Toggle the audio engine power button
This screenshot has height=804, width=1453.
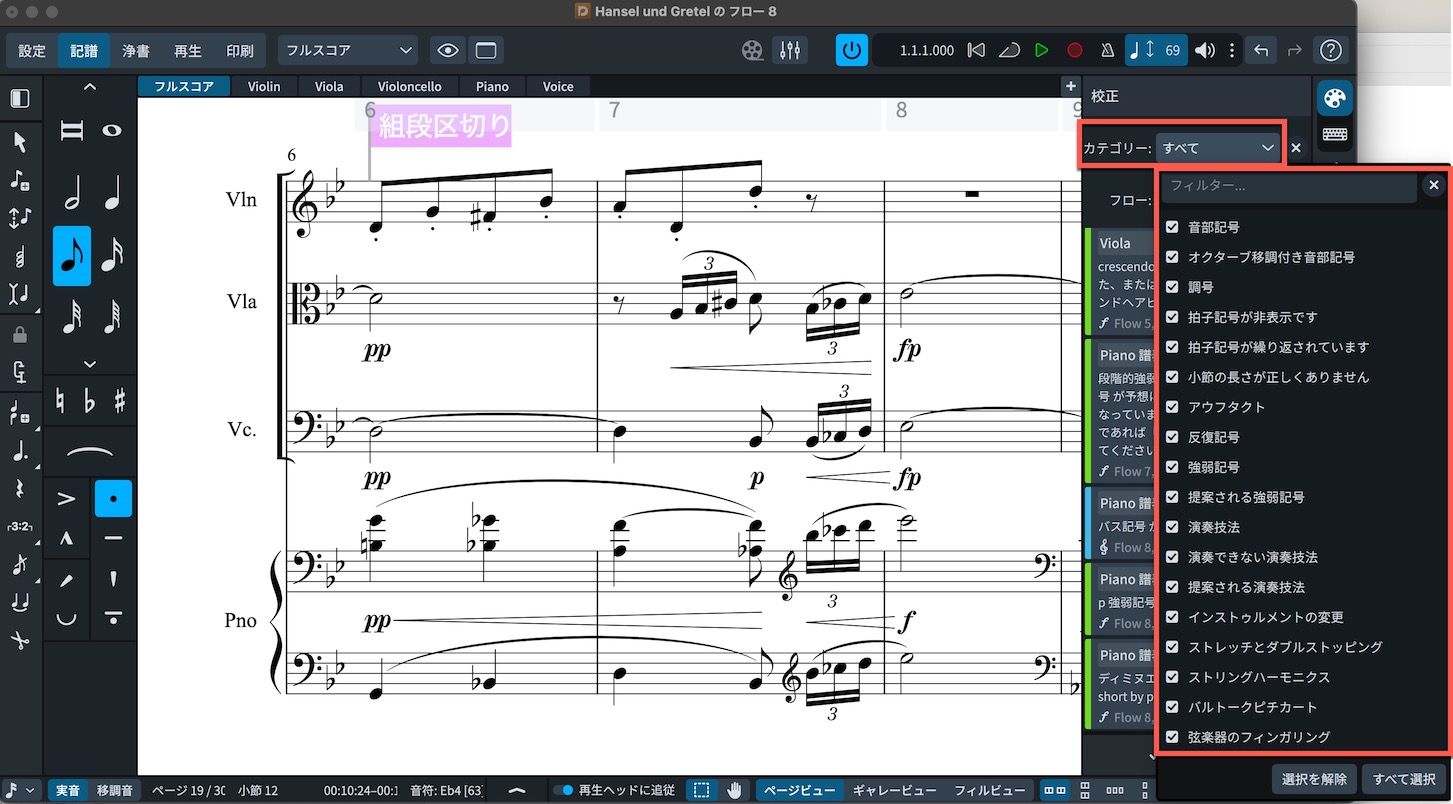[x=852, y=50]
